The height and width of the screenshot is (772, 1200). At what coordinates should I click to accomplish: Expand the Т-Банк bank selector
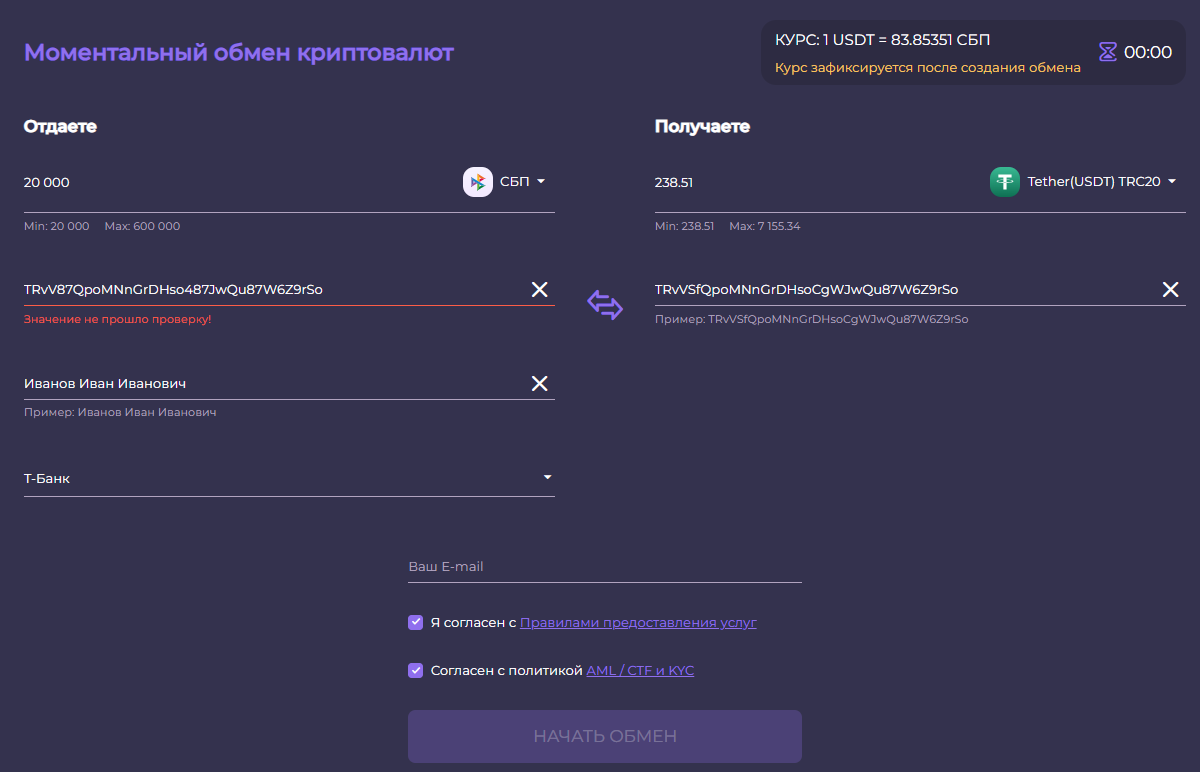[x=289, y=478]
